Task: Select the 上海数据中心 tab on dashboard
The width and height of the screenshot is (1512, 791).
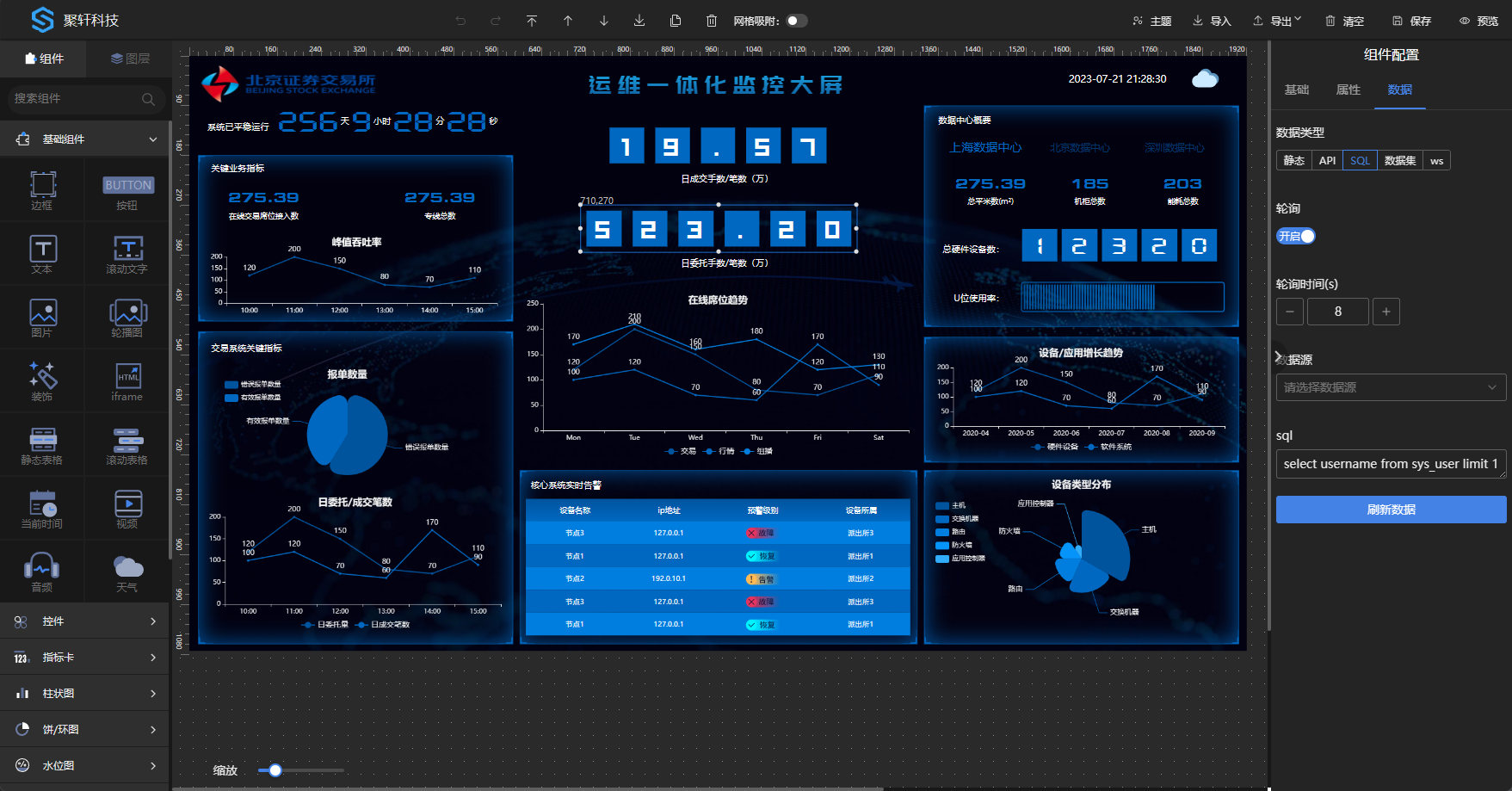Action: (x=985, y=148)
